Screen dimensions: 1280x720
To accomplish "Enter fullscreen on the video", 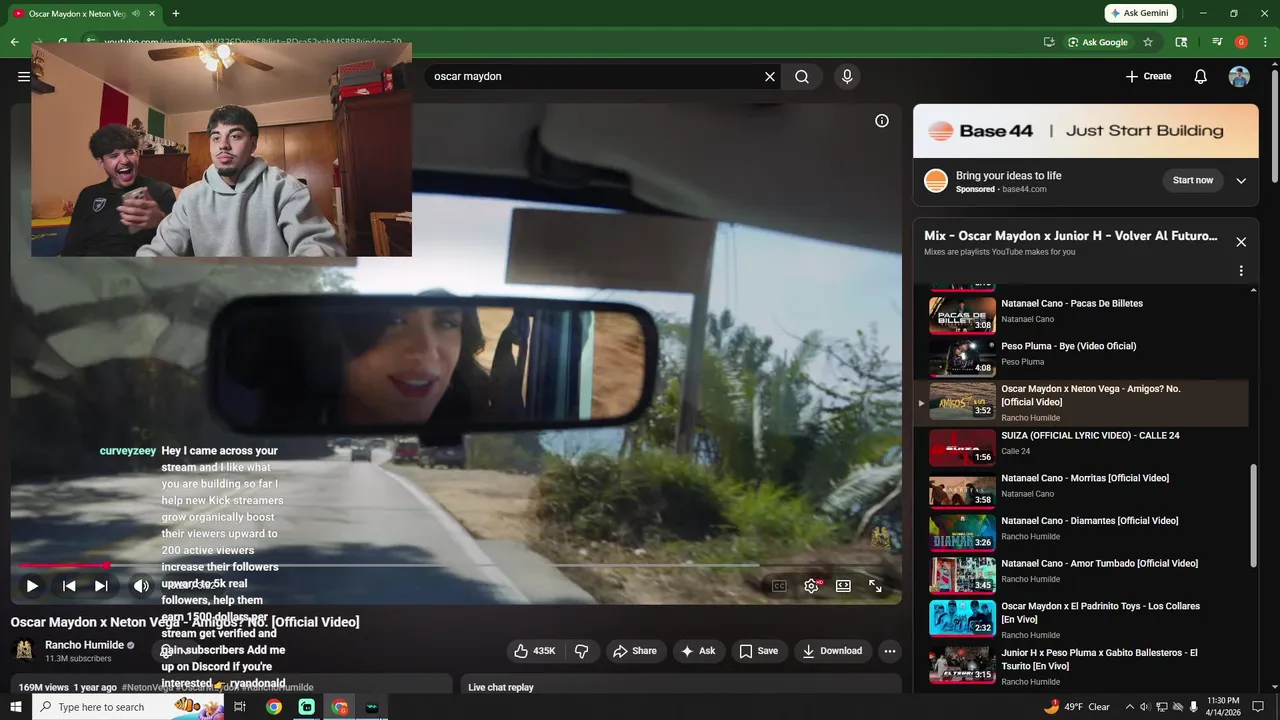I will coord(875,586).
